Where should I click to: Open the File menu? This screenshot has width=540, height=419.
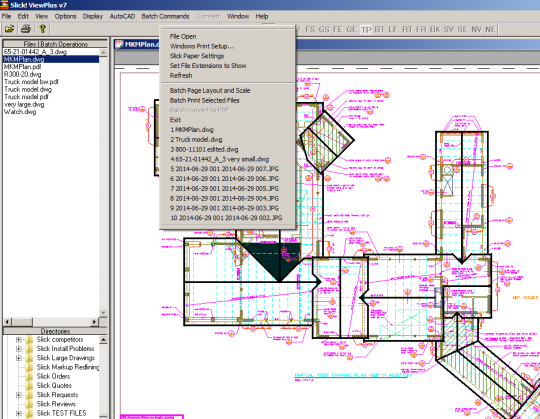(x=7, y=16)
